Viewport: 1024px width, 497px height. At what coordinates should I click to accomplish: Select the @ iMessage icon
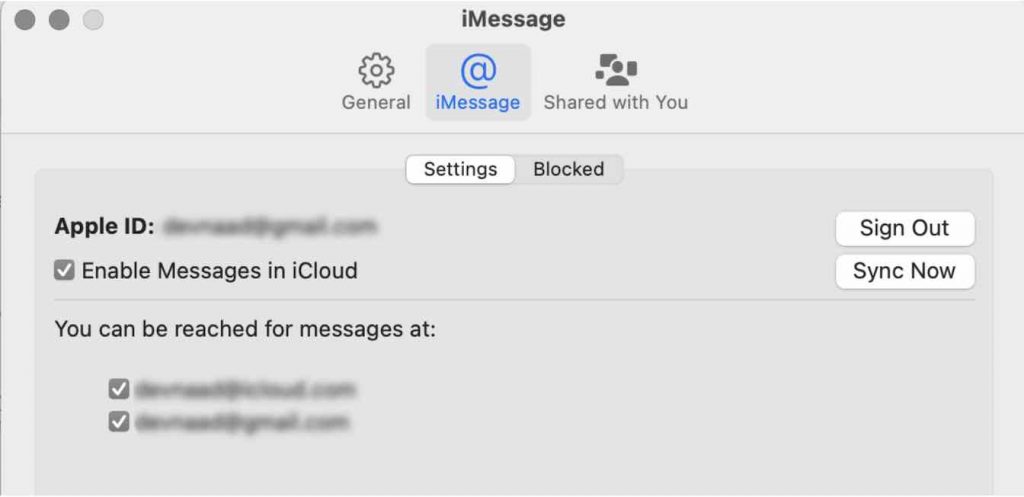pyautogui.click(x=479, y=71)
